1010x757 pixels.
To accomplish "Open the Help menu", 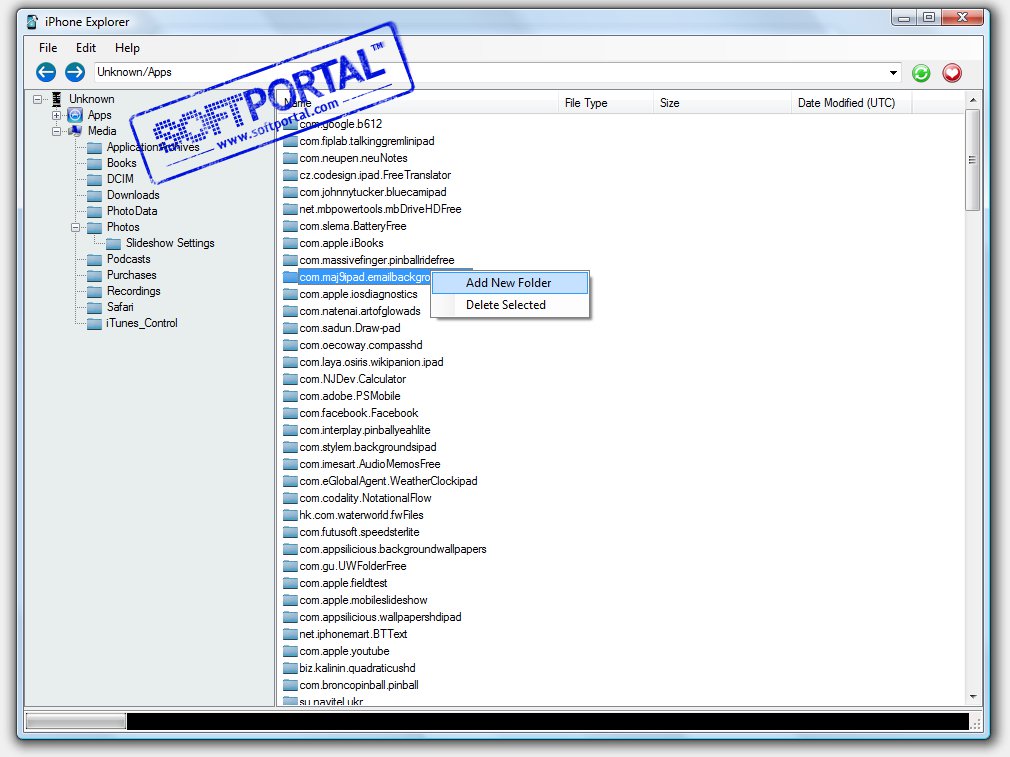I will pos(127,48).
